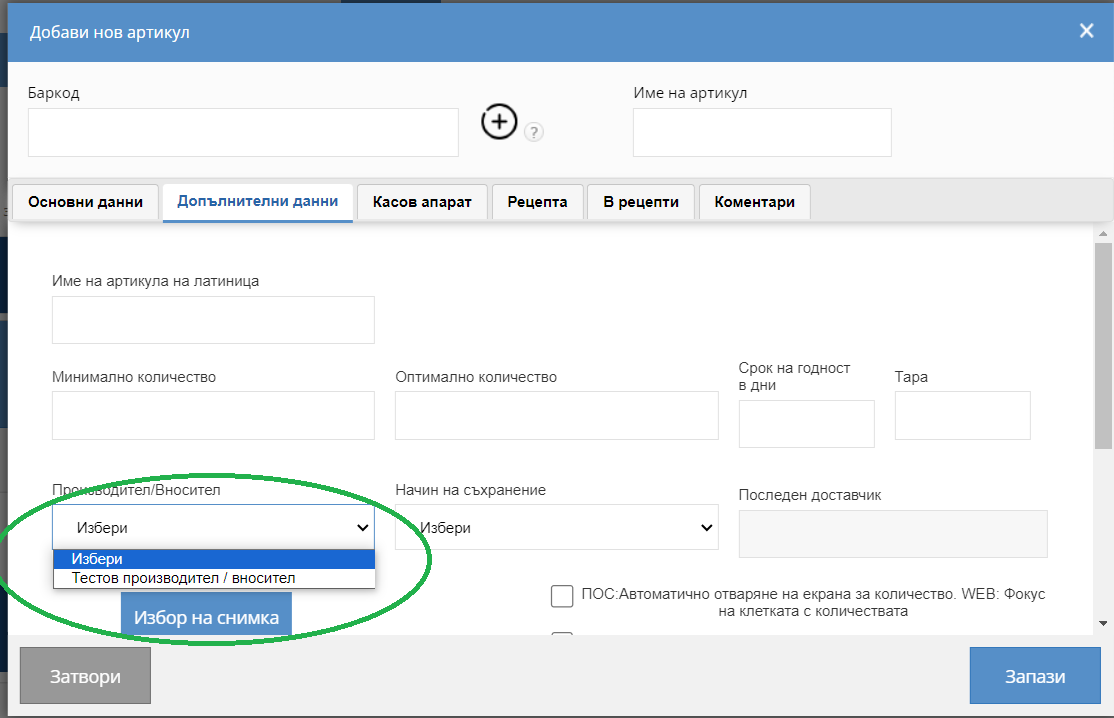Focus the Срок на годност в дни field
This screenshot has width=1114, height=718.
[x=806, y=424]
